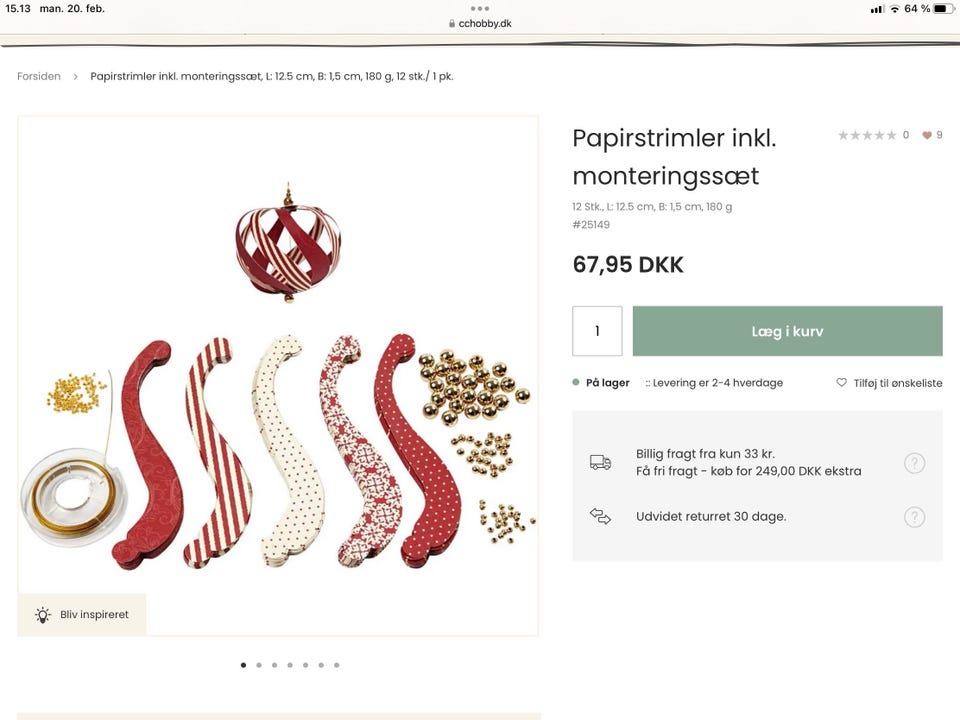960x720 pixels.
Task: Click the Papirstrimler breadcrumb item
Action: pyautogui.click(x=272, y=77)
